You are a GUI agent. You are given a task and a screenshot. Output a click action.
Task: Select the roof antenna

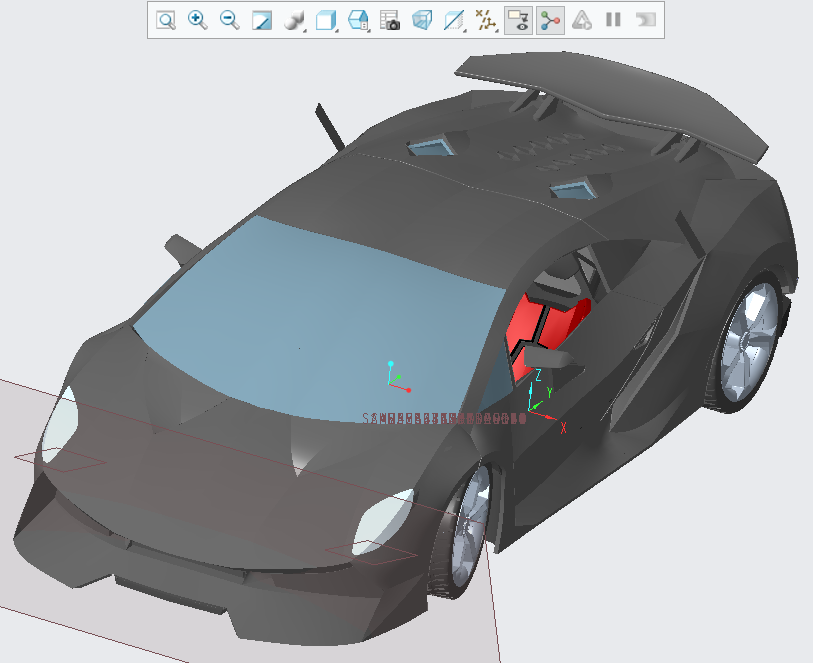point(330,127)
